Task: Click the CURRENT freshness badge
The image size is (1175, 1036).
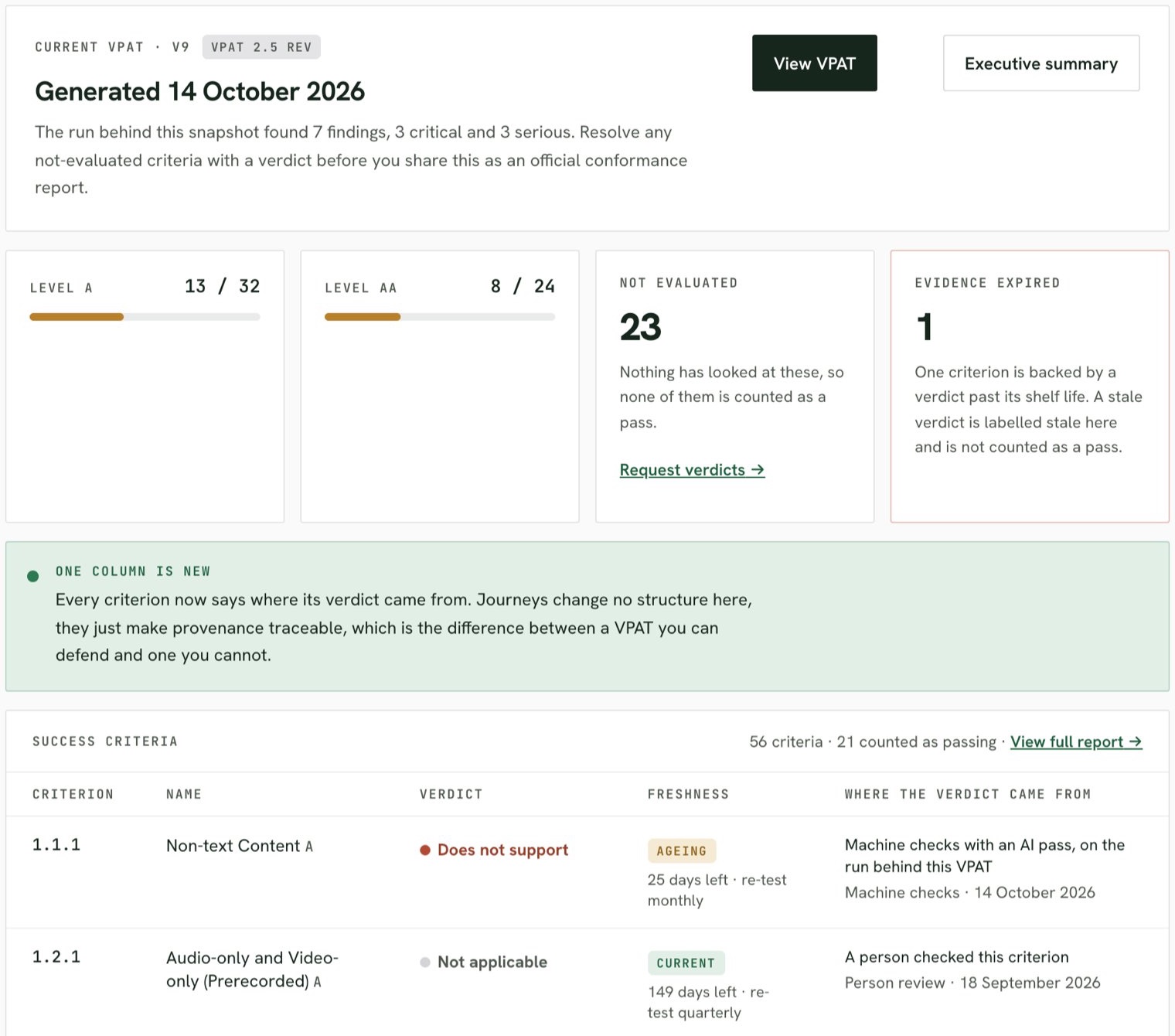Action: point(686,963)
